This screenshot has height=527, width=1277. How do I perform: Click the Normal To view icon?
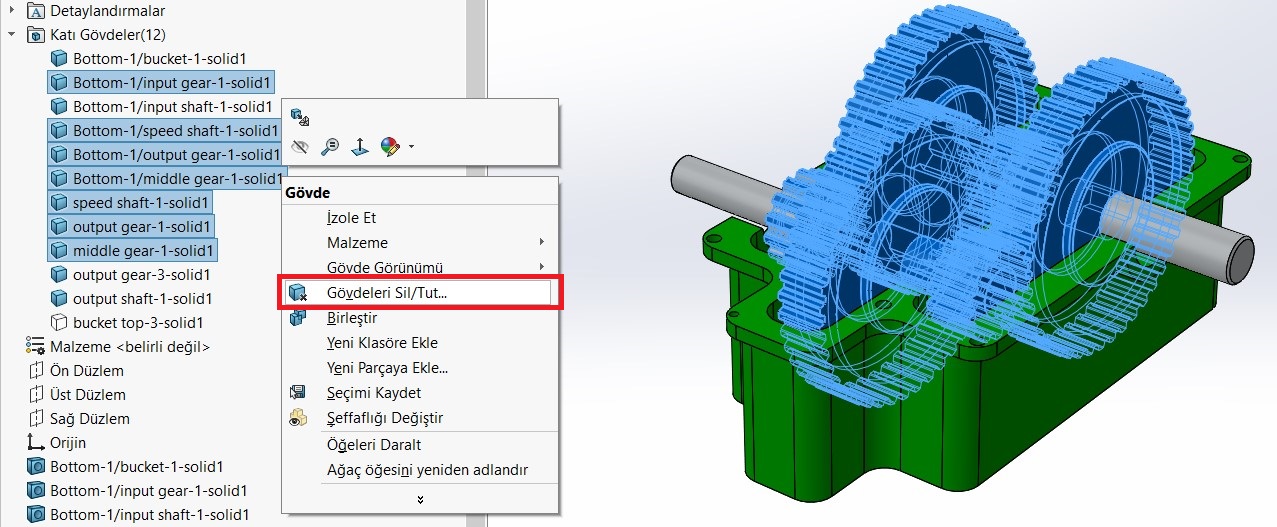[360, 147]
